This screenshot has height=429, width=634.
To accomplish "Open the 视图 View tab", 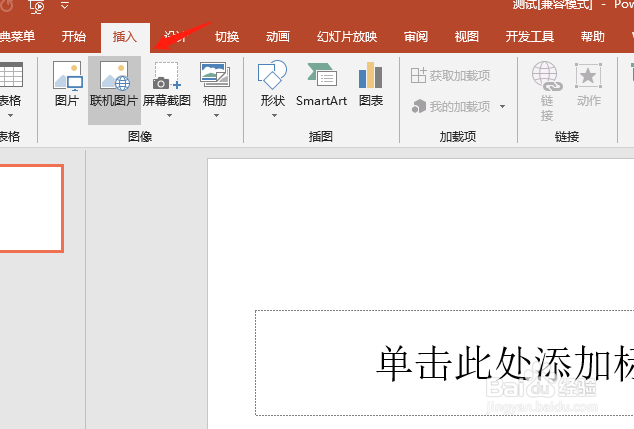I will (x=467, y=37).
